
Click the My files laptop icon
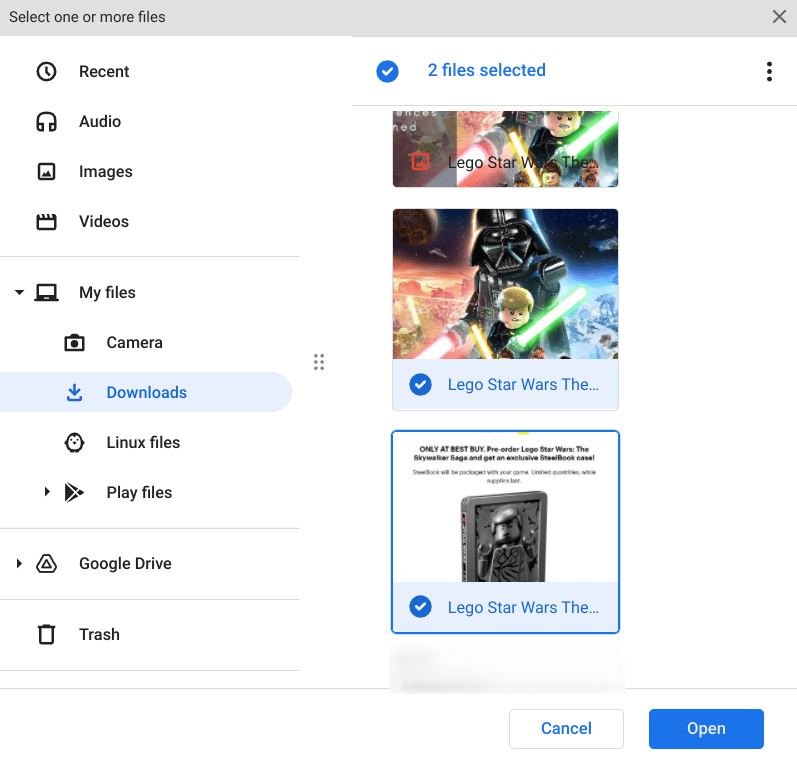click(x=46, y=293)
